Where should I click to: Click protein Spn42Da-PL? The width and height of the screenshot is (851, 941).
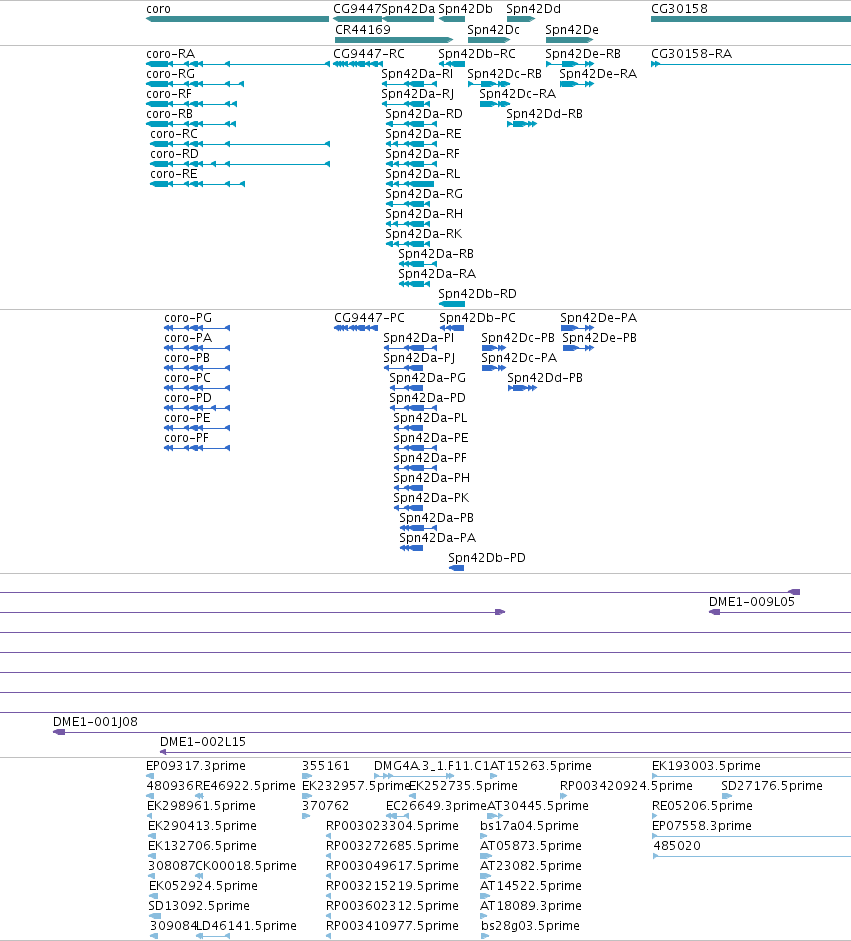[x=408, y=428]
